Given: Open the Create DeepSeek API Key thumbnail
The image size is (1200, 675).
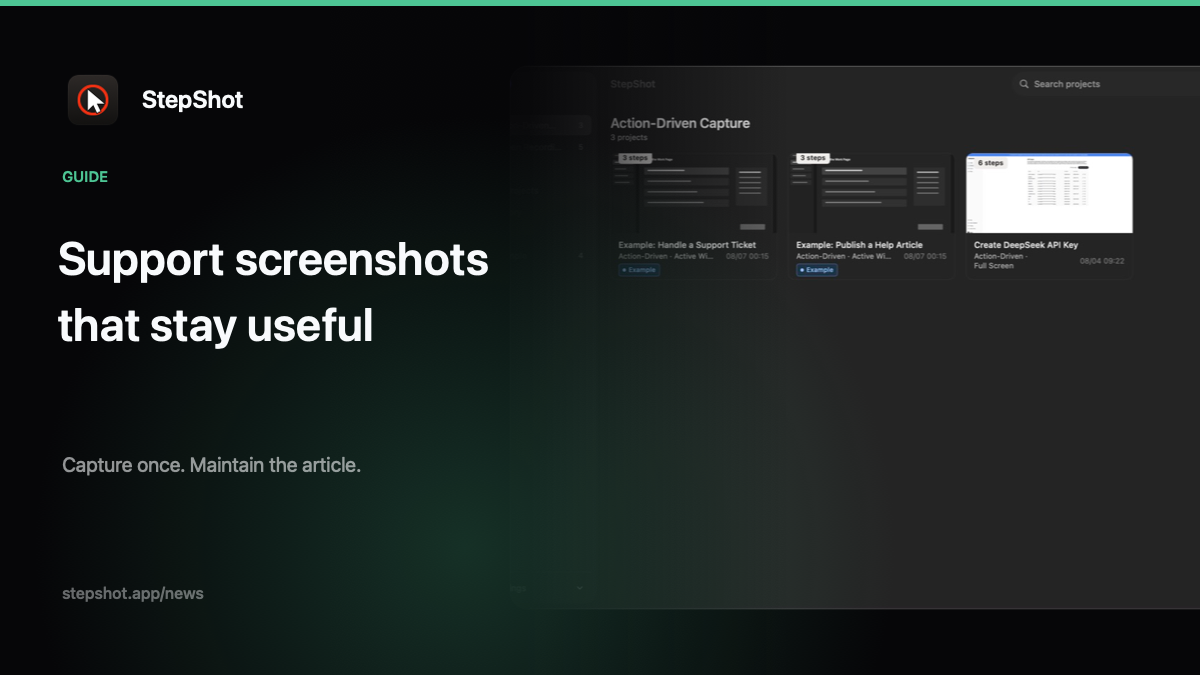Looking at the screenshot, I should pyautogui.click(x=1049, y=193).
